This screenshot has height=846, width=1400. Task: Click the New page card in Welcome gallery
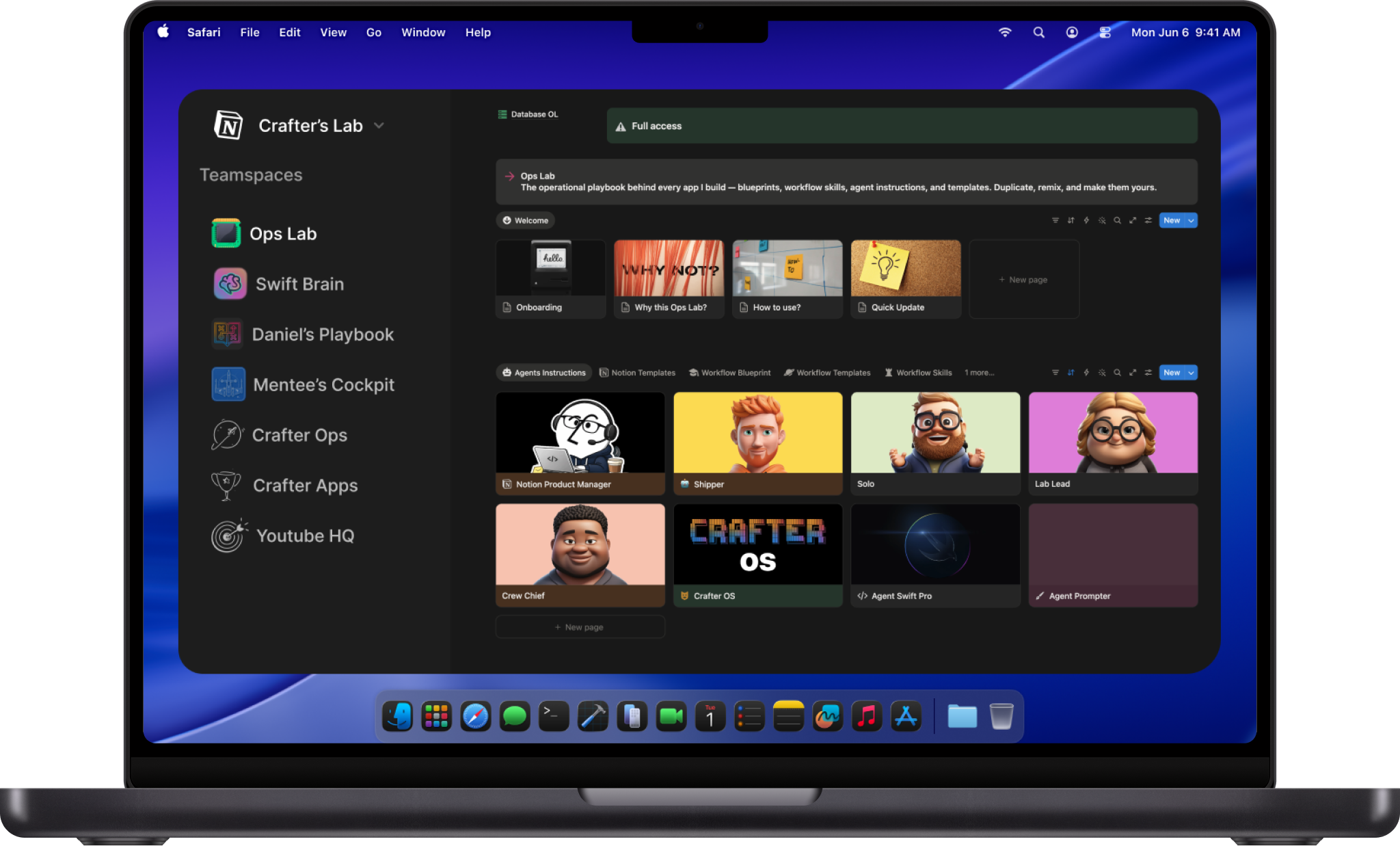(x=1024, y=279)
